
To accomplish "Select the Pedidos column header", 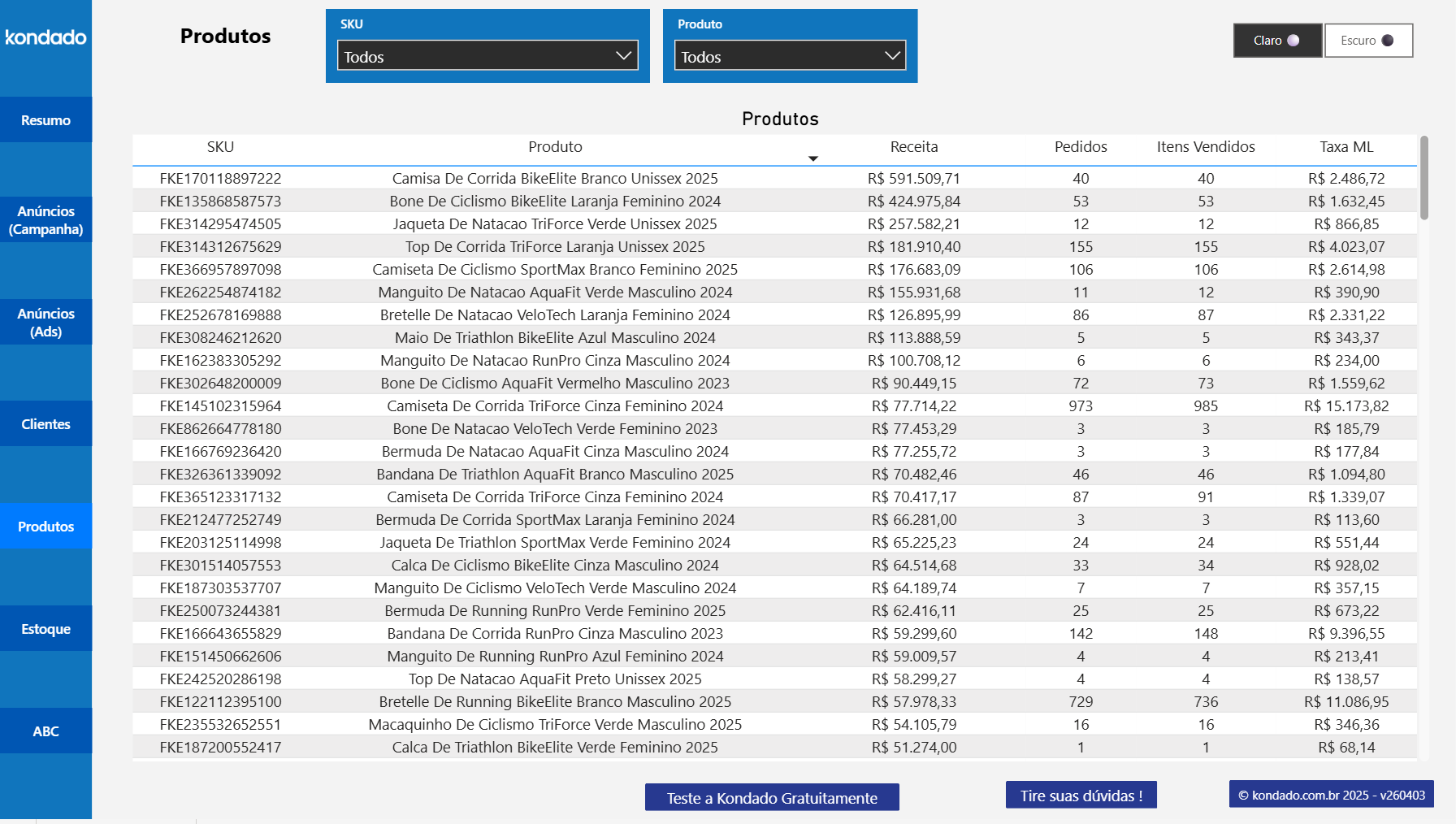I will (1081, 147).
